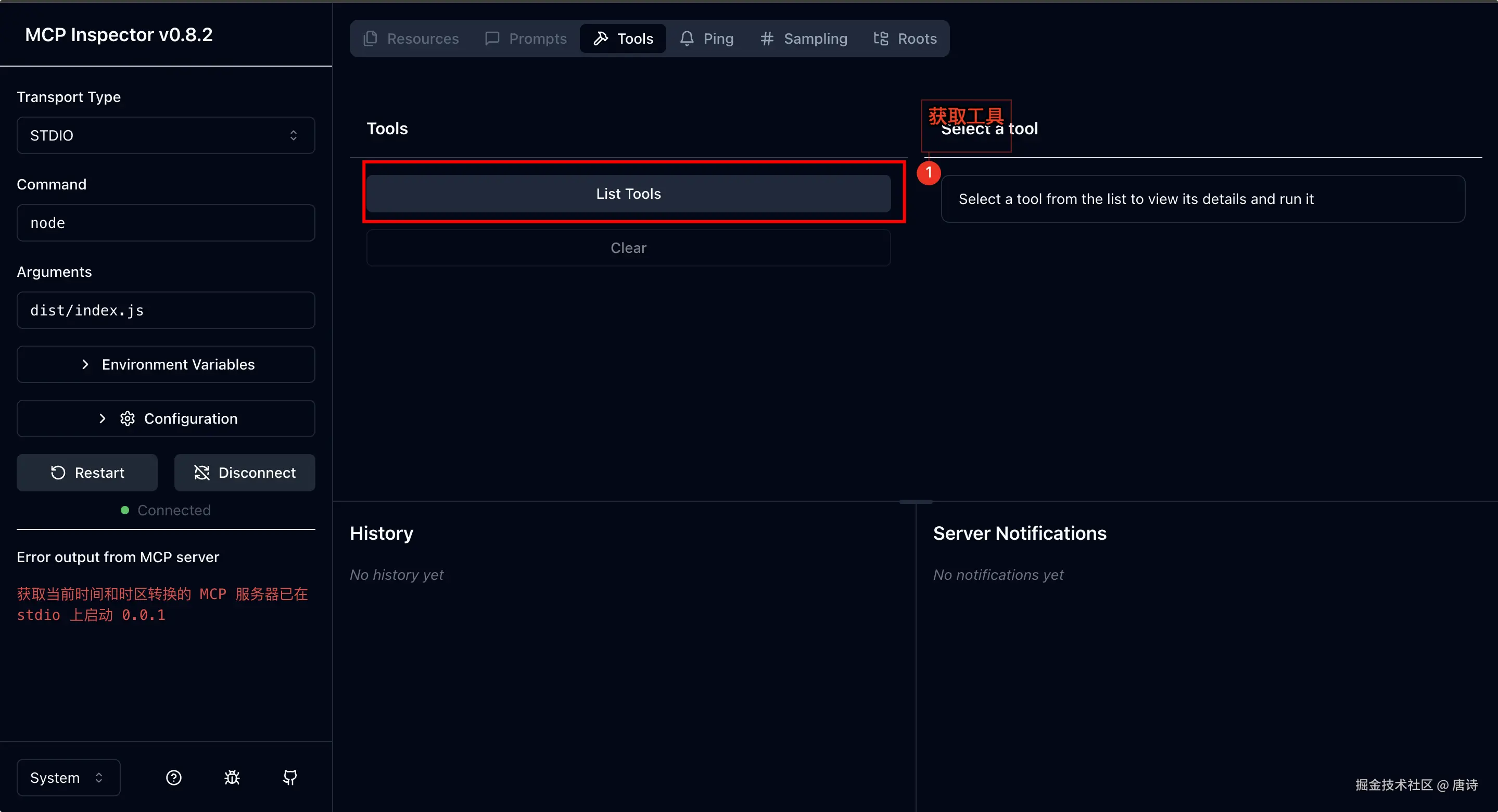Disconnect from the MCP server
The height and width of the screenshot is (812, 1498).
tap(244, 472)
